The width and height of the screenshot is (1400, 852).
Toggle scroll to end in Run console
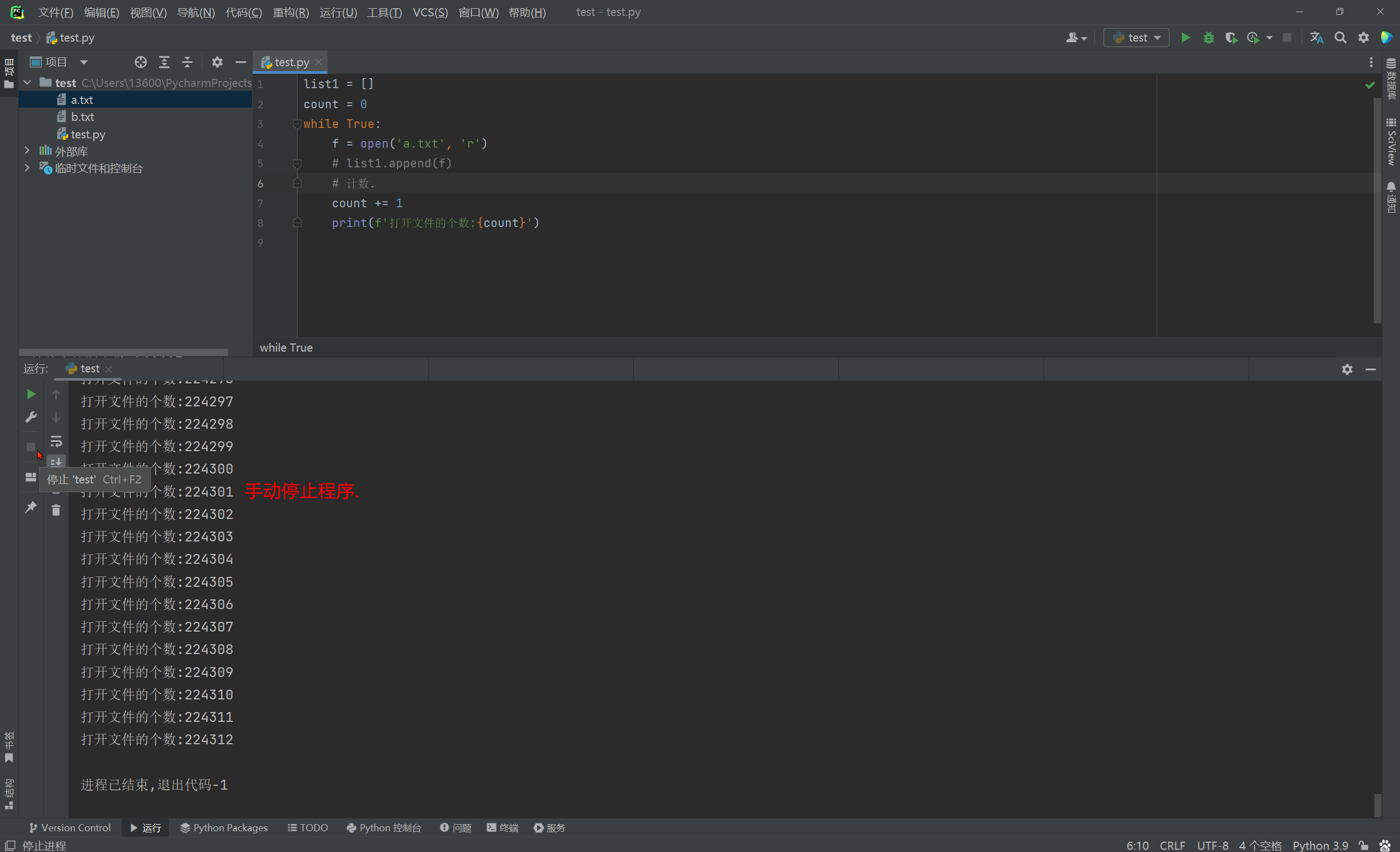[56, 462]
